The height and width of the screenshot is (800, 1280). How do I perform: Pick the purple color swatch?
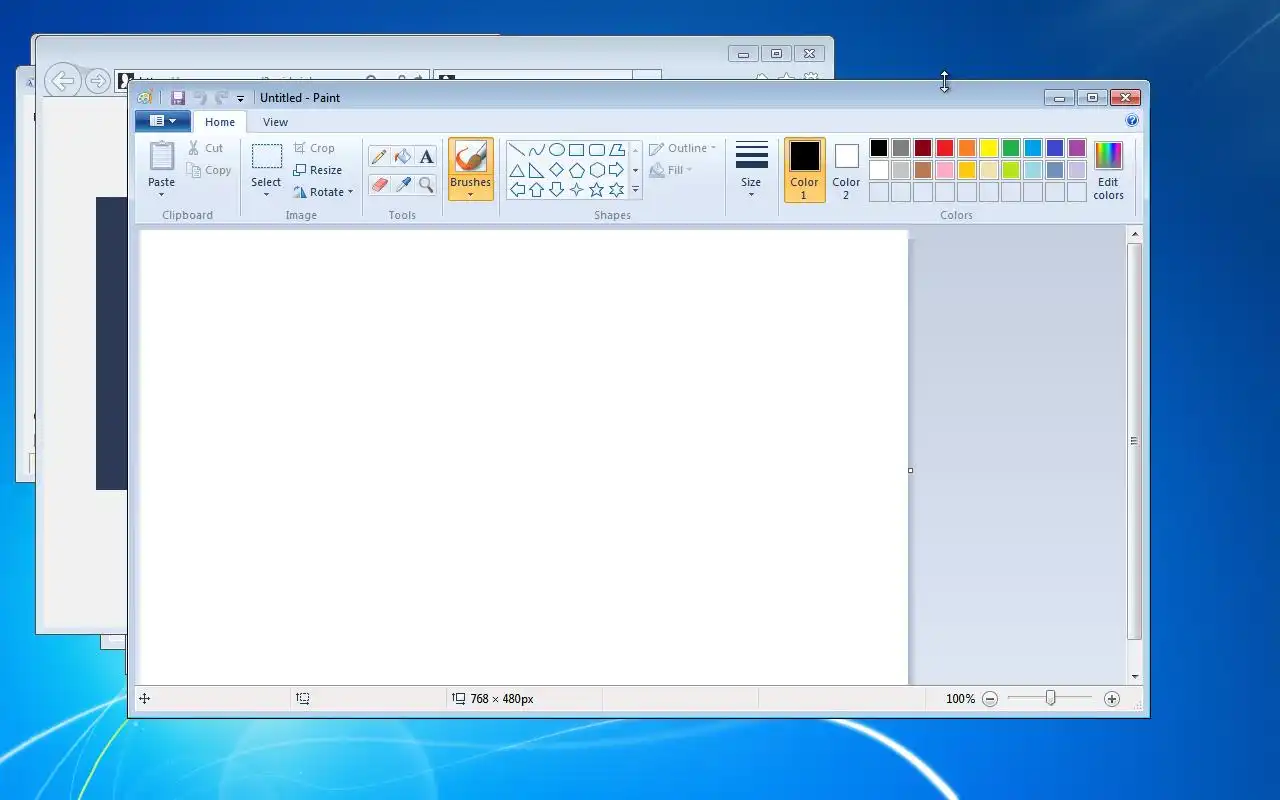[1077, 148]
